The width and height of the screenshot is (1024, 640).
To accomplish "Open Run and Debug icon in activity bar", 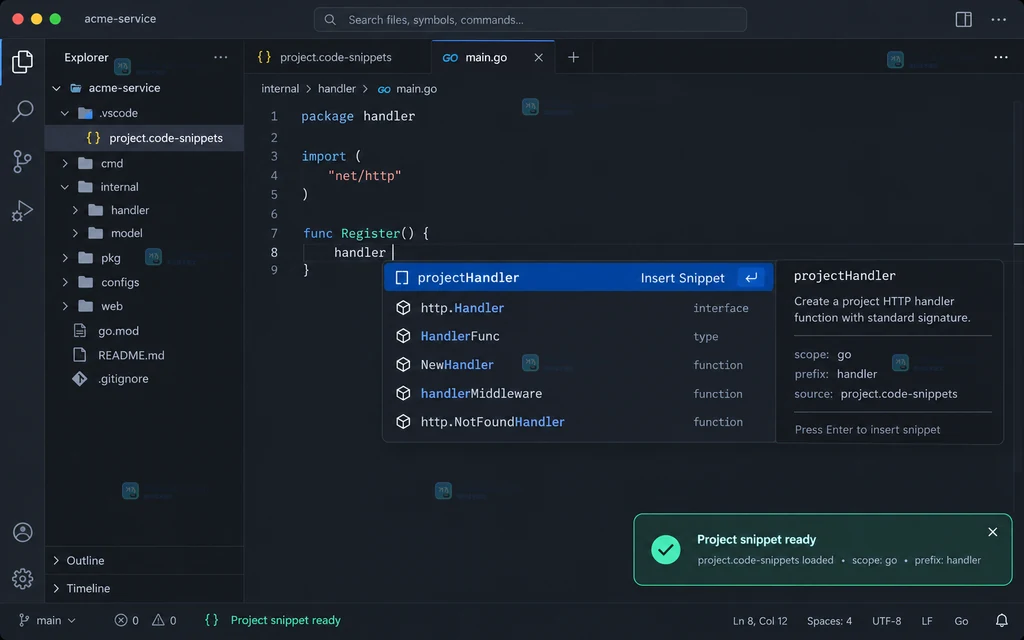I will coord(22,211).
